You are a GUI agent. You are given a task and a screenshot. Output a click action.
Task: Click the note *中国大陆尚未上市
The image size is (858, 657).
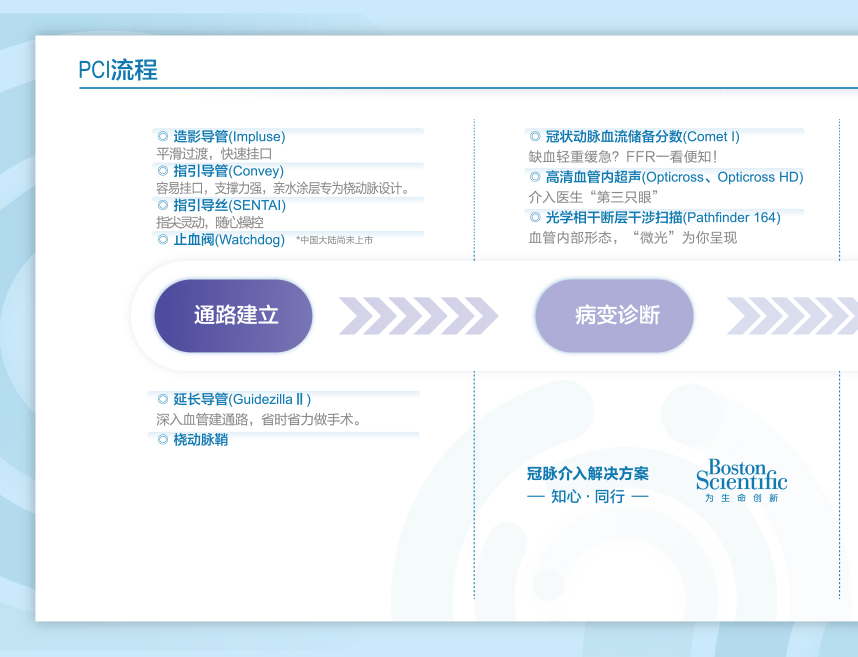pos(334,240)
